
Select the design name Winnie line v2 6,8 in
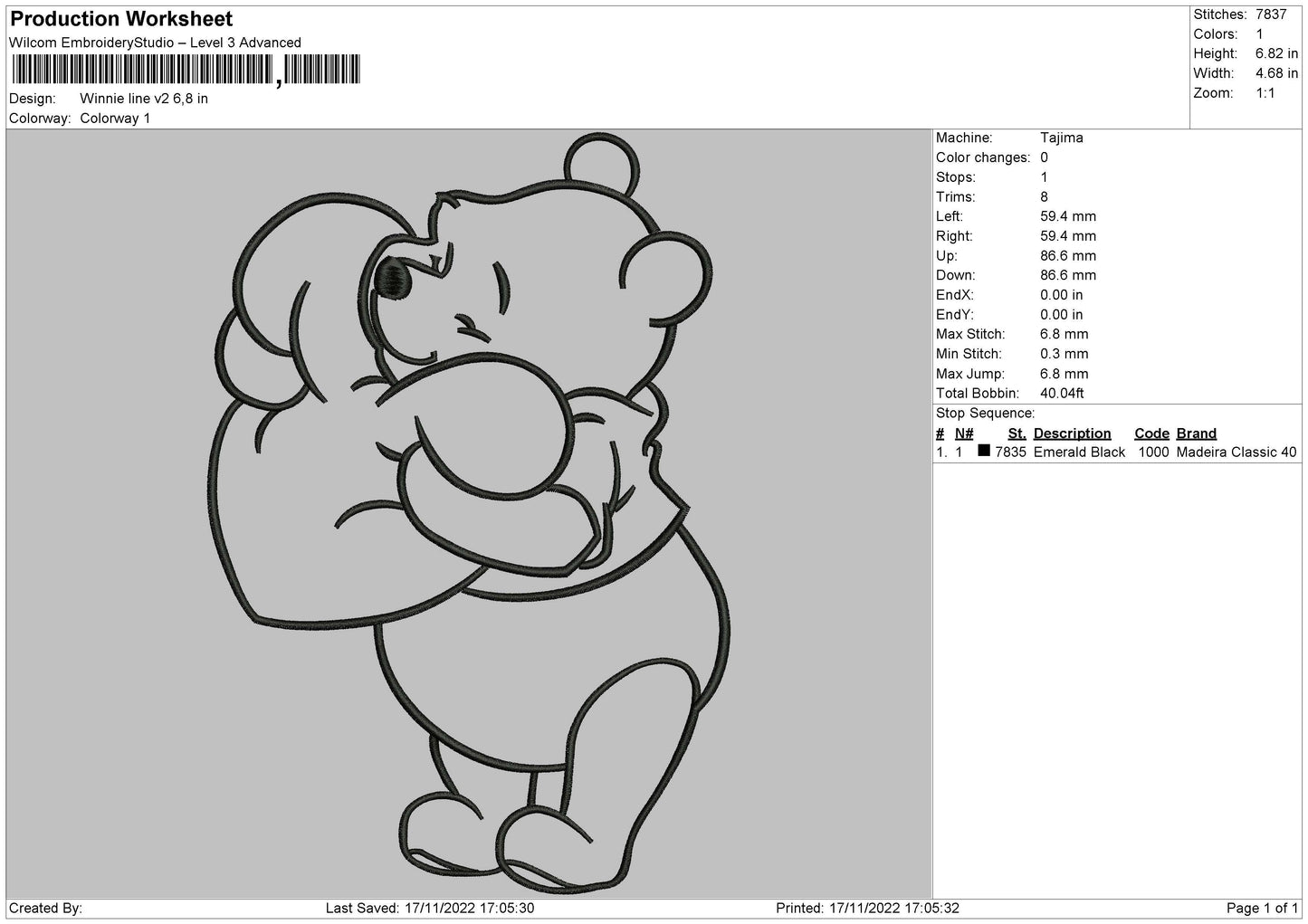(x=144, y=99)
